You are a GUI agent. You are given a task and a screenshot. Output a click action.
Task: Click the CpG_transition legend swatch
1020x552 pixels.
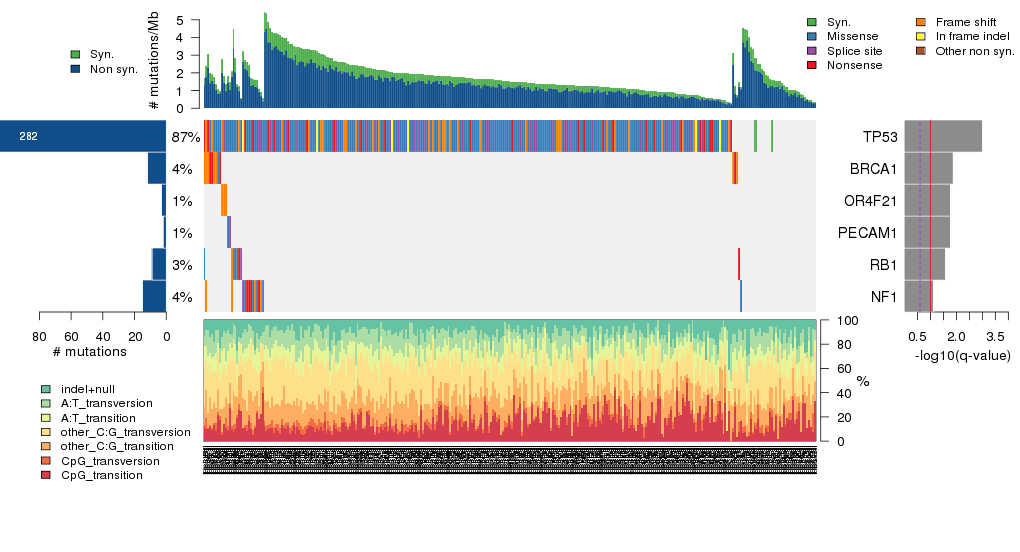point(46,475)
